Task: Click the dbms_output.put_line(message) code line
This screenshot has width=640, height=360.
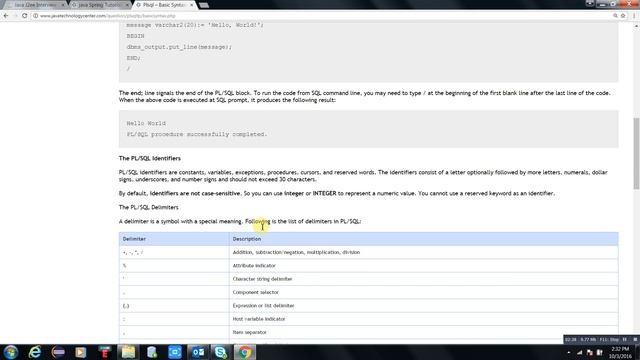Action: point(179,47)
